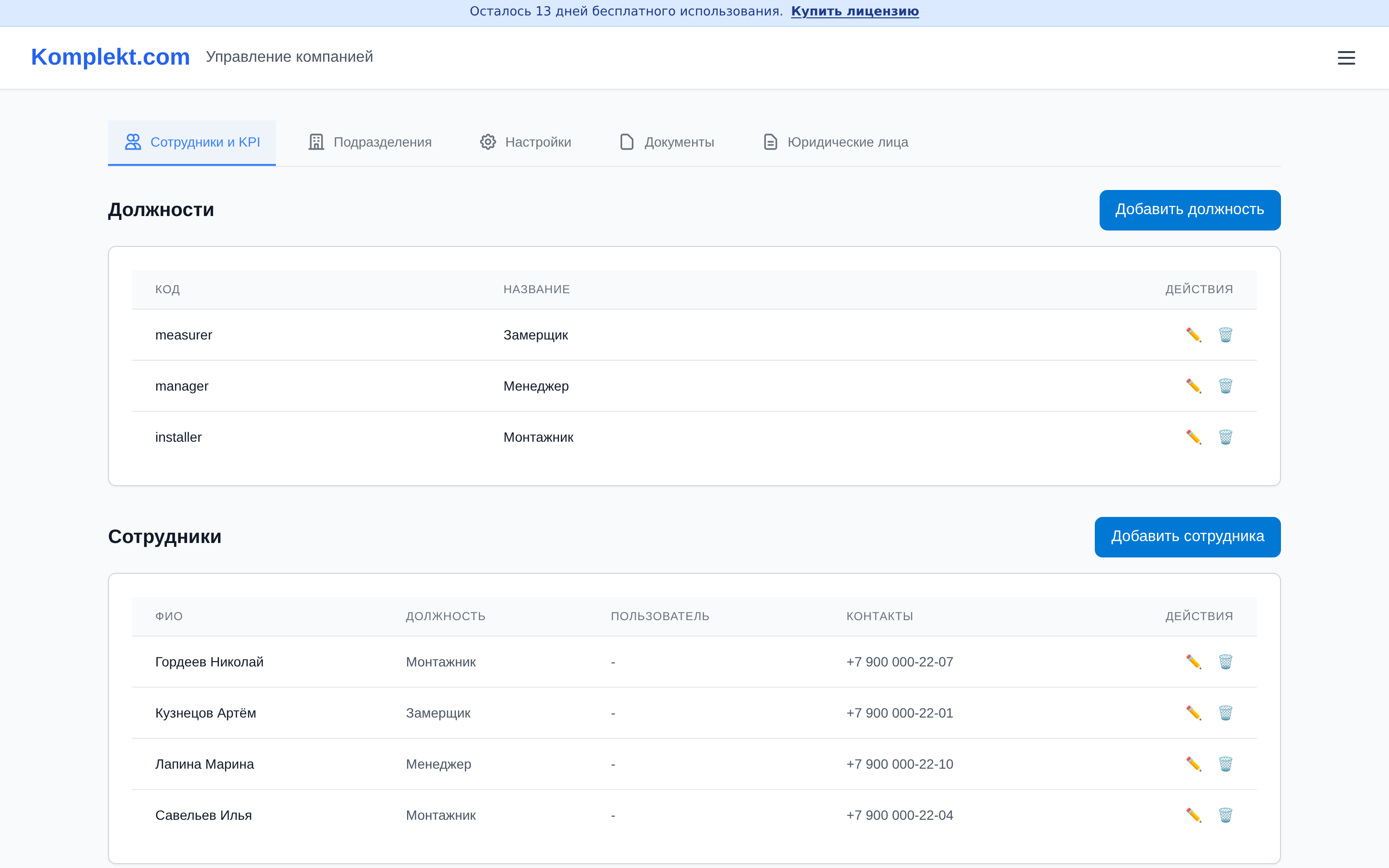Open the Подразделения tab
Screen dimensions: 1389x868
click(369, 142)
